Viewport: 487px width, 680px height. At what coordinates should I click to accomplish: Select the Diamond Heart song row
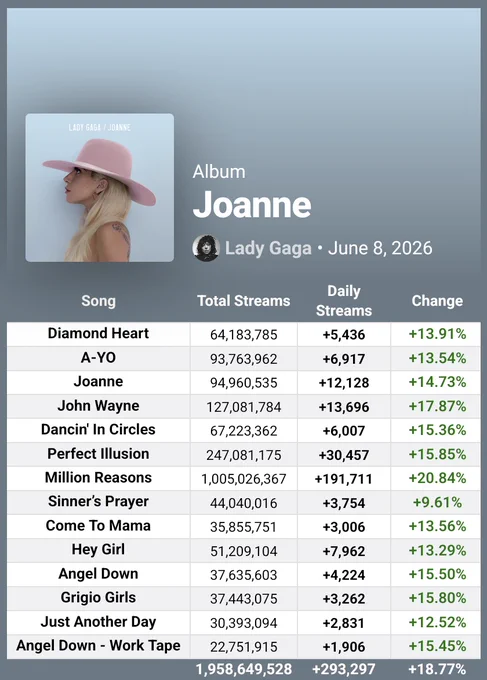244,334
